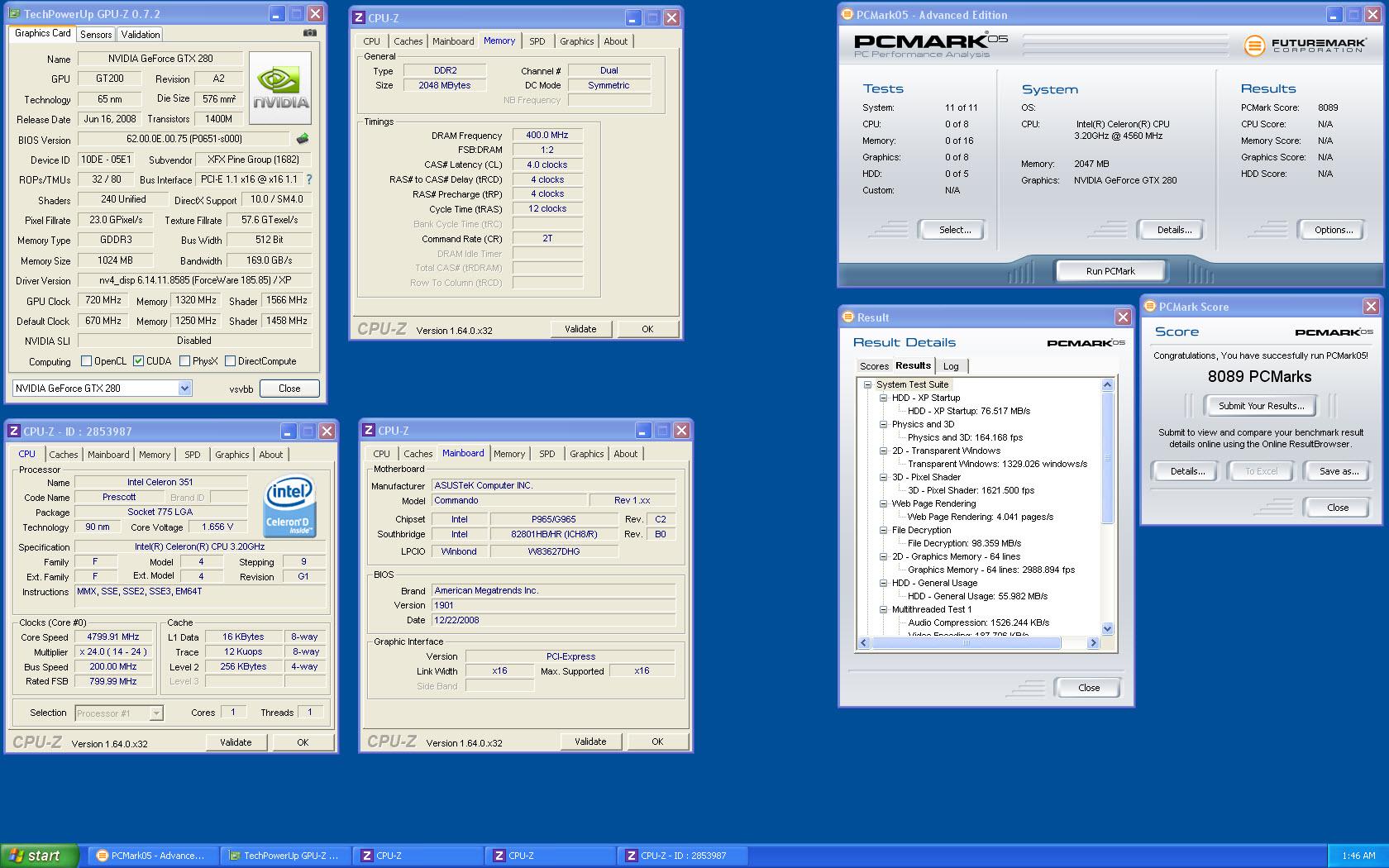Screen dimensions: 1389x868
Task: Collapse the System Test Suite tree node
Action: (x=867, y=384)
